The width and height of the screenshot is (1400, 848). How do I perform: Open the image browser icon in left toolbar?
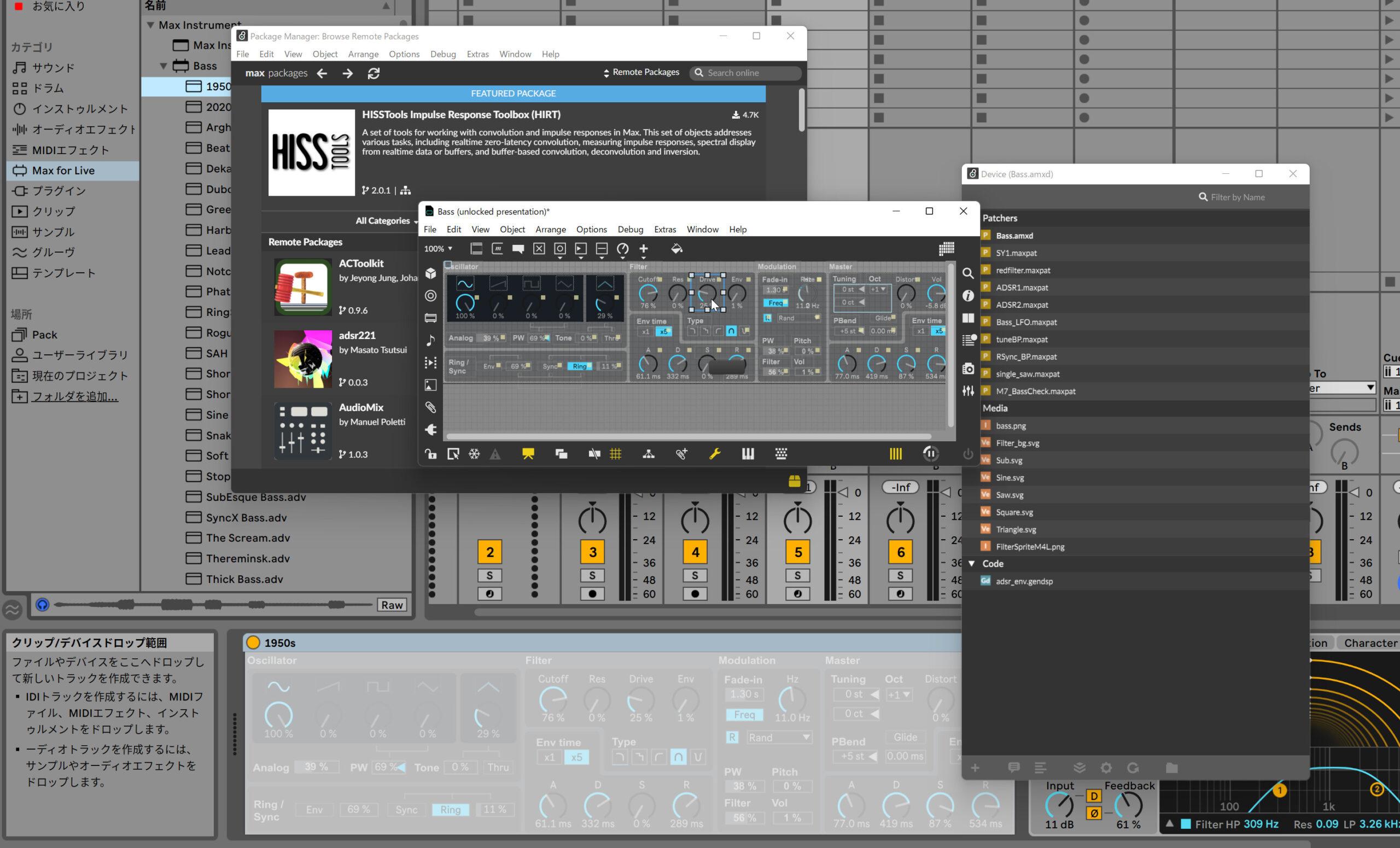431,385
